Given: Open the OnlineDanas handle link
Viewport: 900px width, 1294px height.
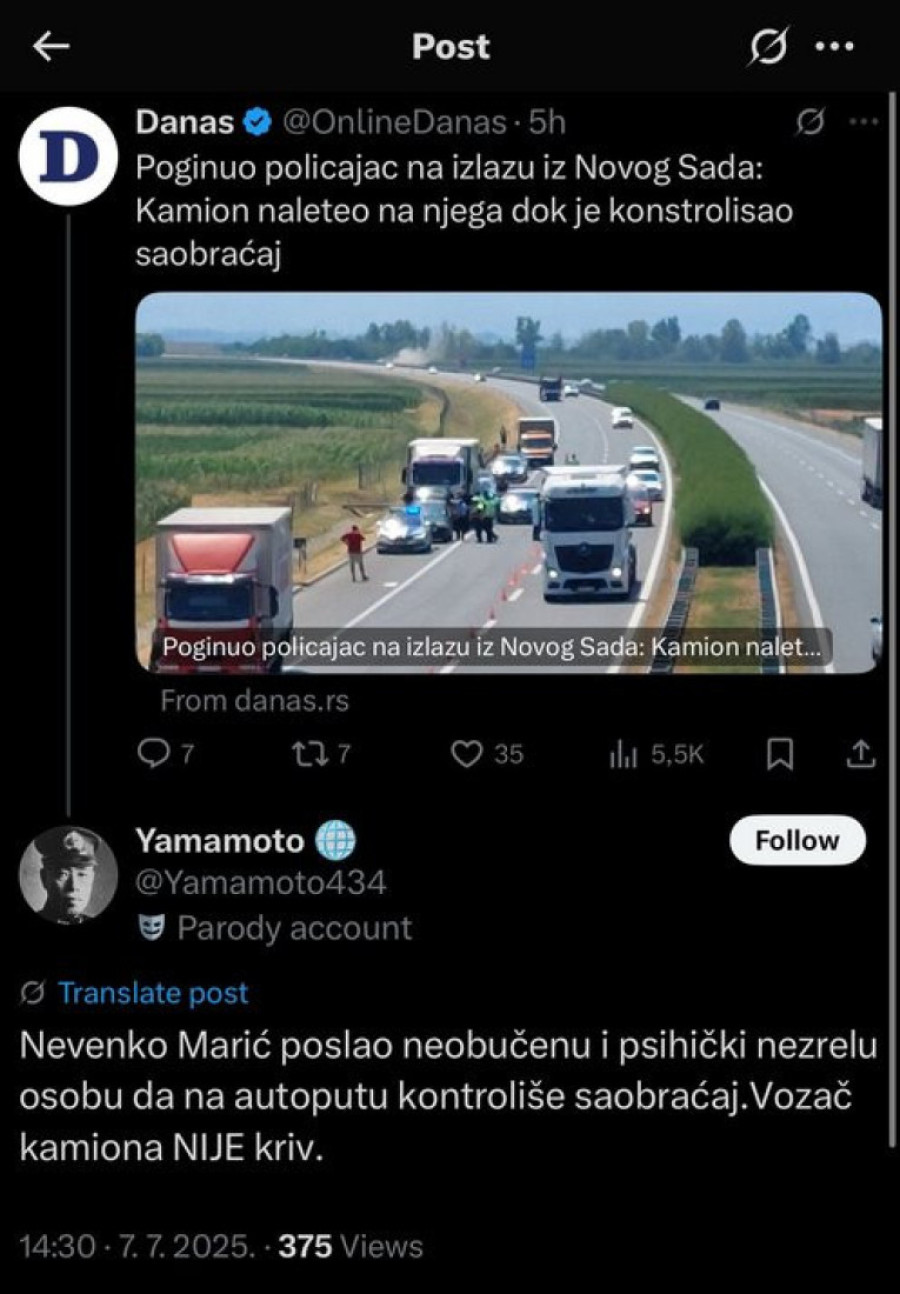Looking at the screenshot, I should 395,122.
